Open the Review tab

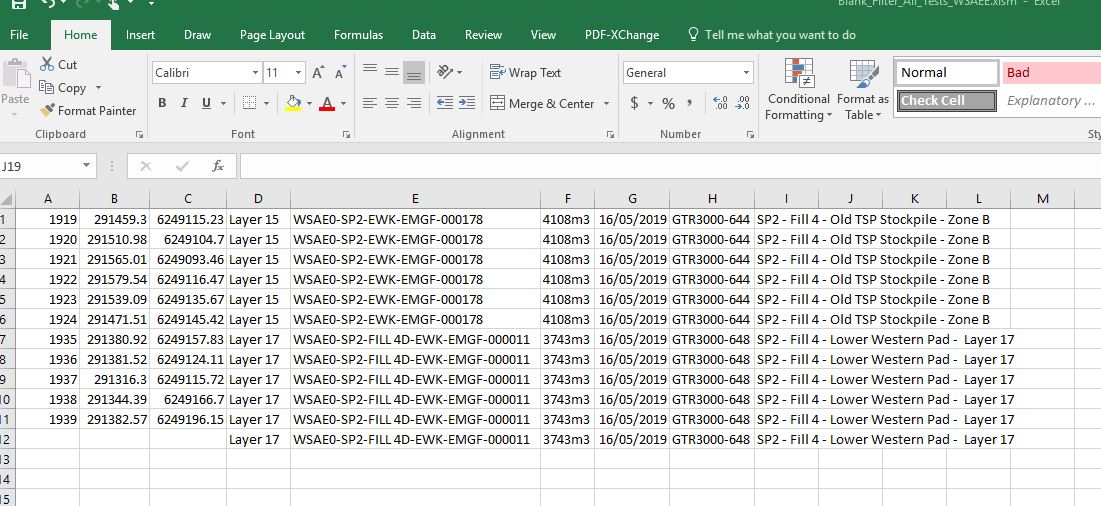point(483,34)
